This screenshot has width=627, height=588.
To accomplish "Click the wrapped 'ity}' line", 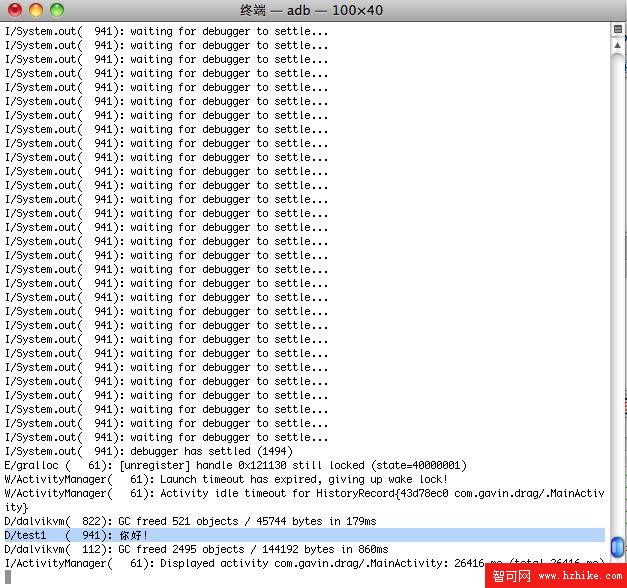I will tap(16, 507).
